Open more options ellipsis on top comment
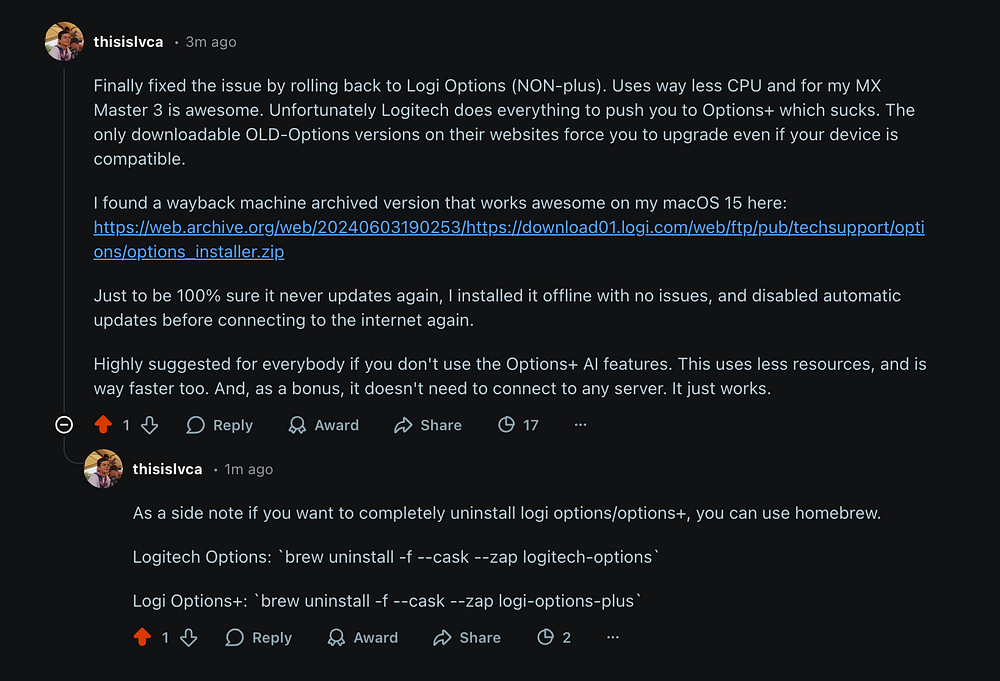The image size is (1000, 681). (580, 425)
